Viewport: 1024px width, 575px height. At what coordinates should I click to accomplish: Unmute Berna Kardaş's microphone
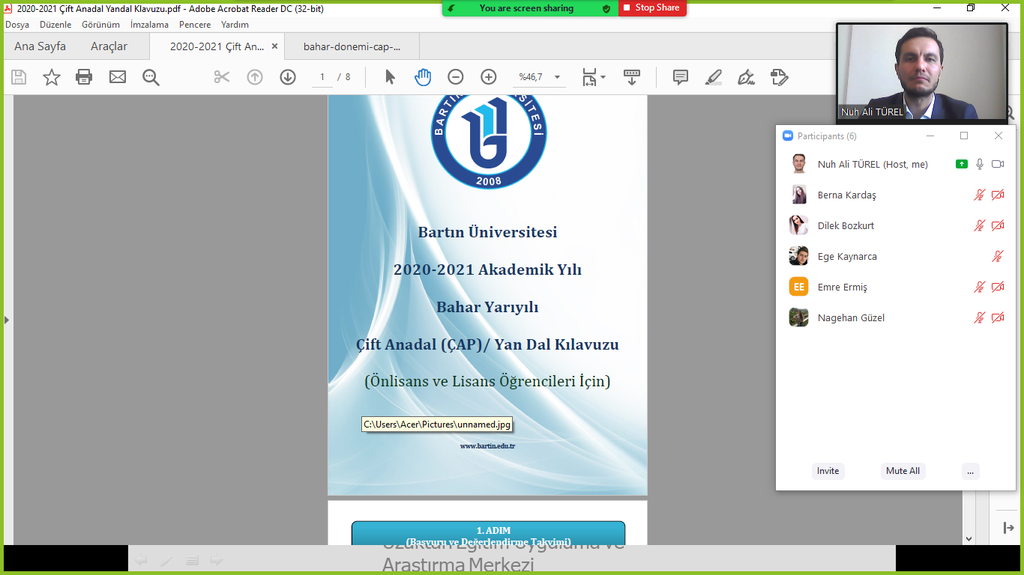pos(980,195)
